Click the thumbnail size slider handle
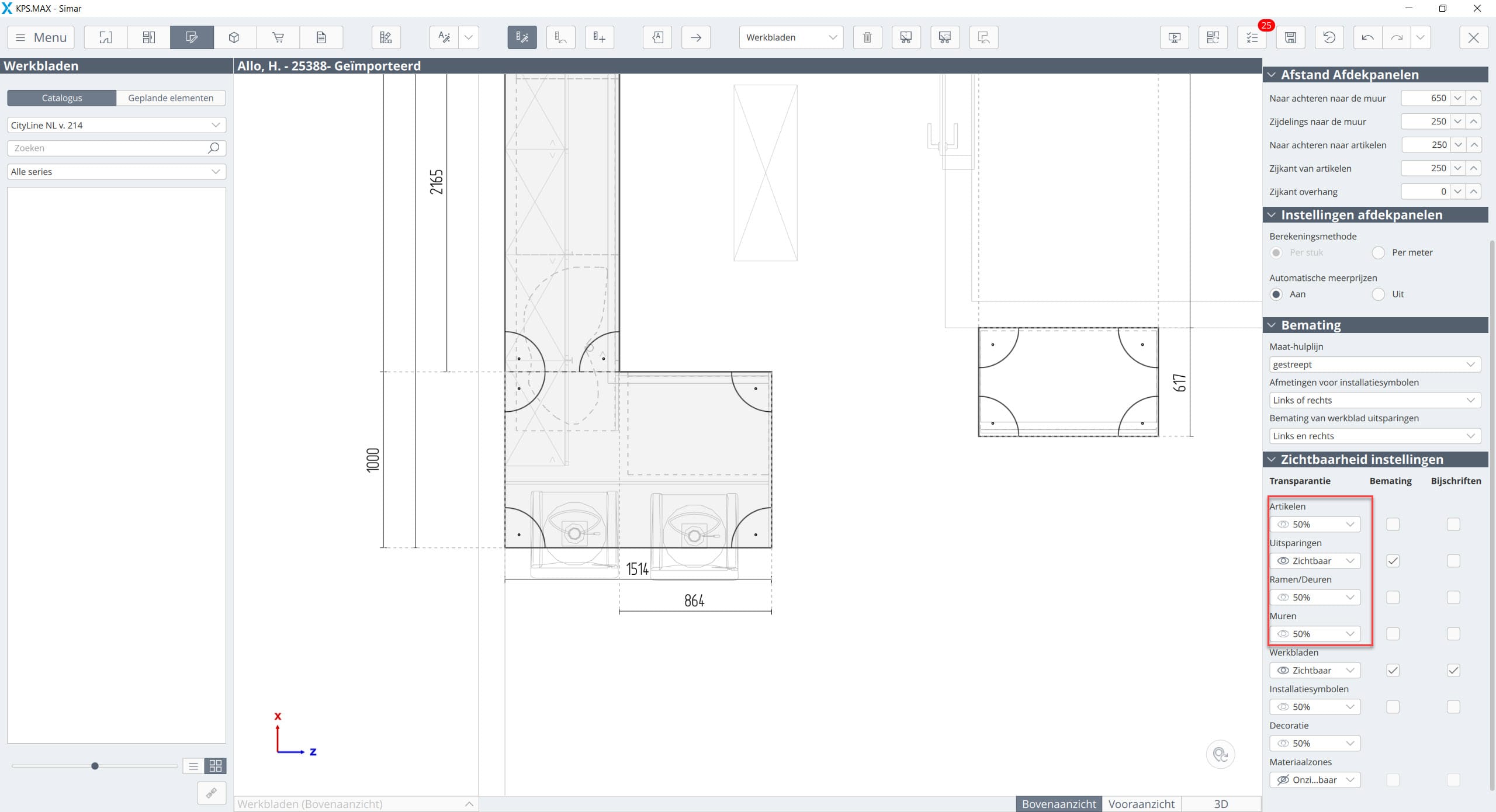Viewport: 1496px width, 812px height. [95, 766]
